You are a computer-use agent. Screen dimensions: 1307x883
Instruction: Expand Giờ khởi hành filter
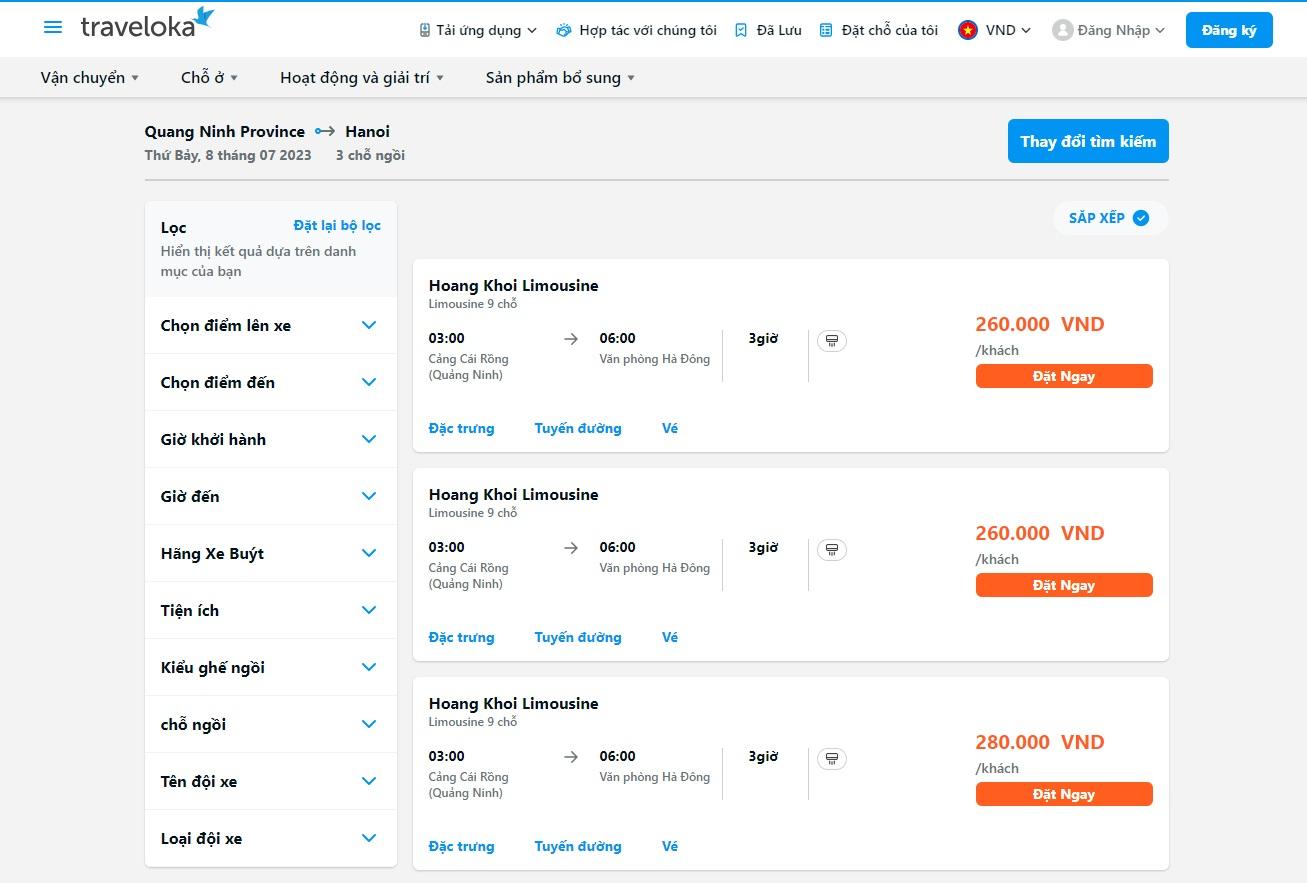click(271, 439)
